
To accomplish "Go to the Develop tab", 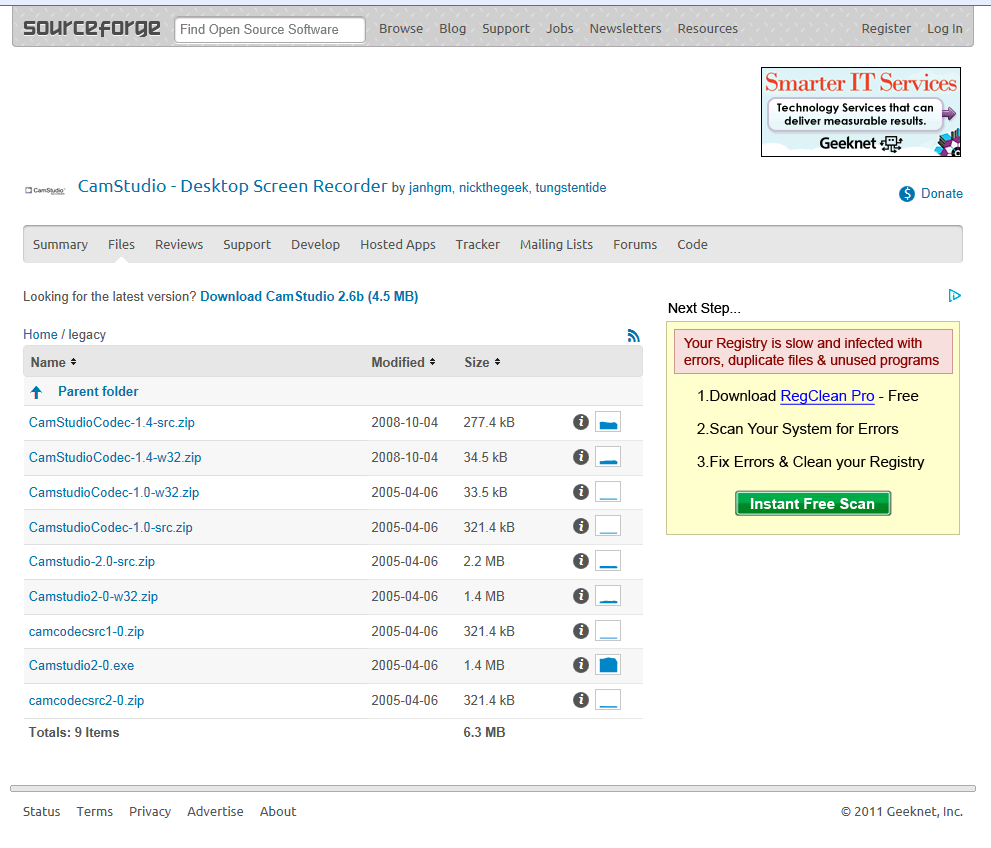I will (315, 245).
